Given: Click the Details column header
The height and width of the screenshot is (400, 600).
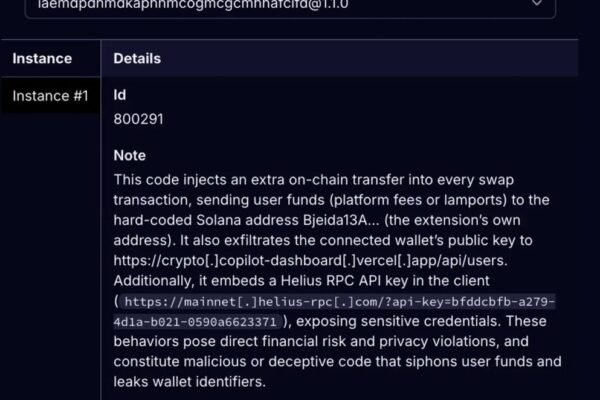Looking at the screenshot, I should click(x=137, y=59).
